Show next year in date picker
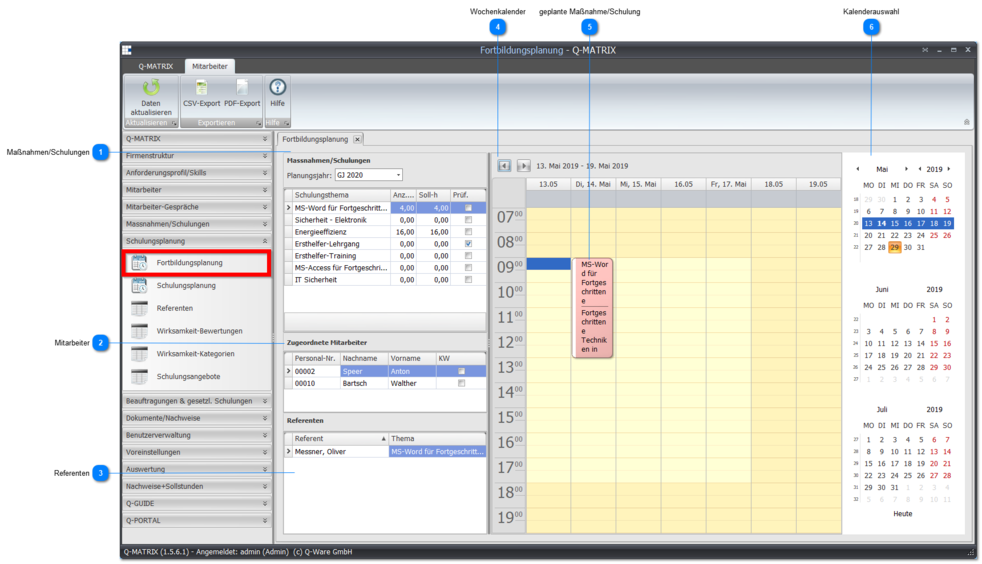982x564 pixels. 949,169
